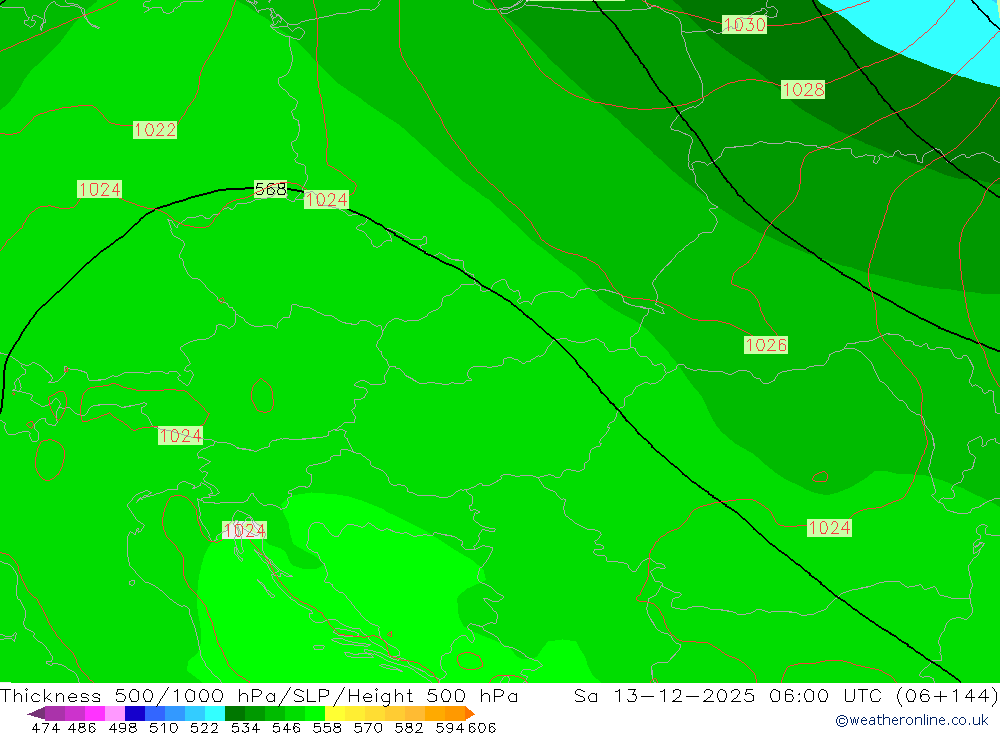Viewport: 1000px width, 733px height.
Task: Click legend value 558
Action: (327, 728)
